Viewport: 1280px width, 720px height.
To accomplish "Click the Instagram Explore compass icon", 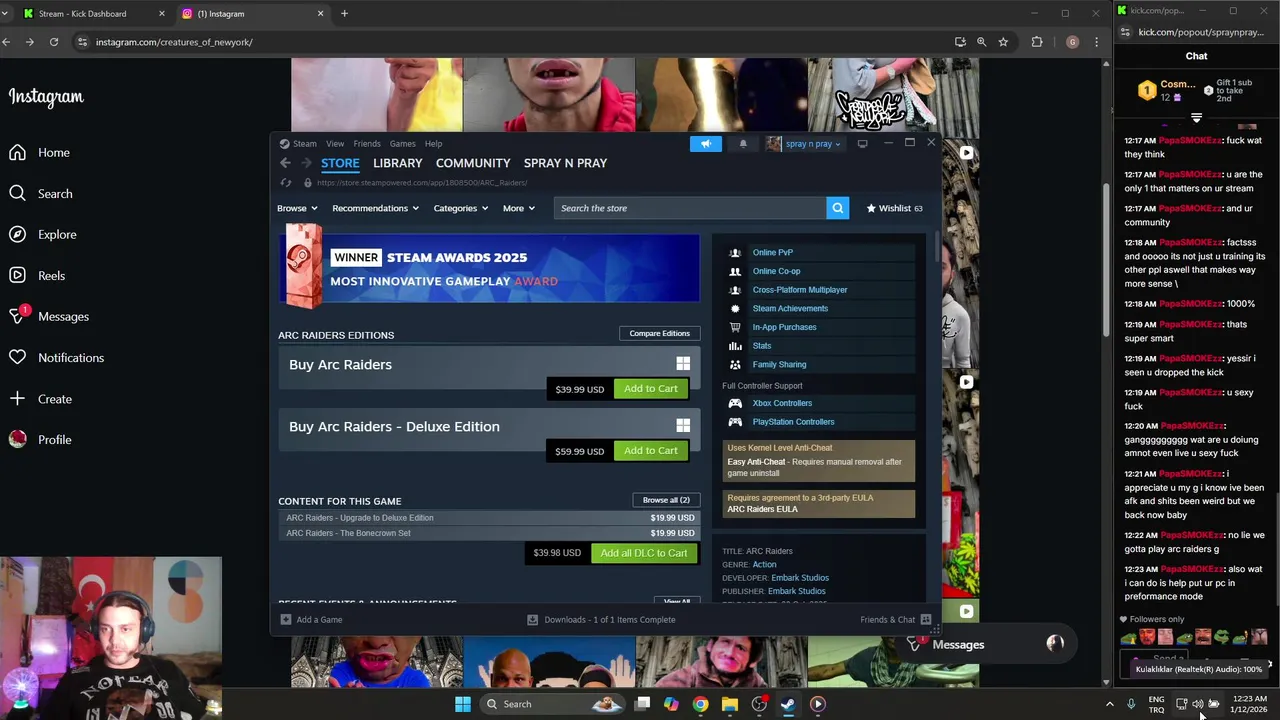I will point(18,235).
